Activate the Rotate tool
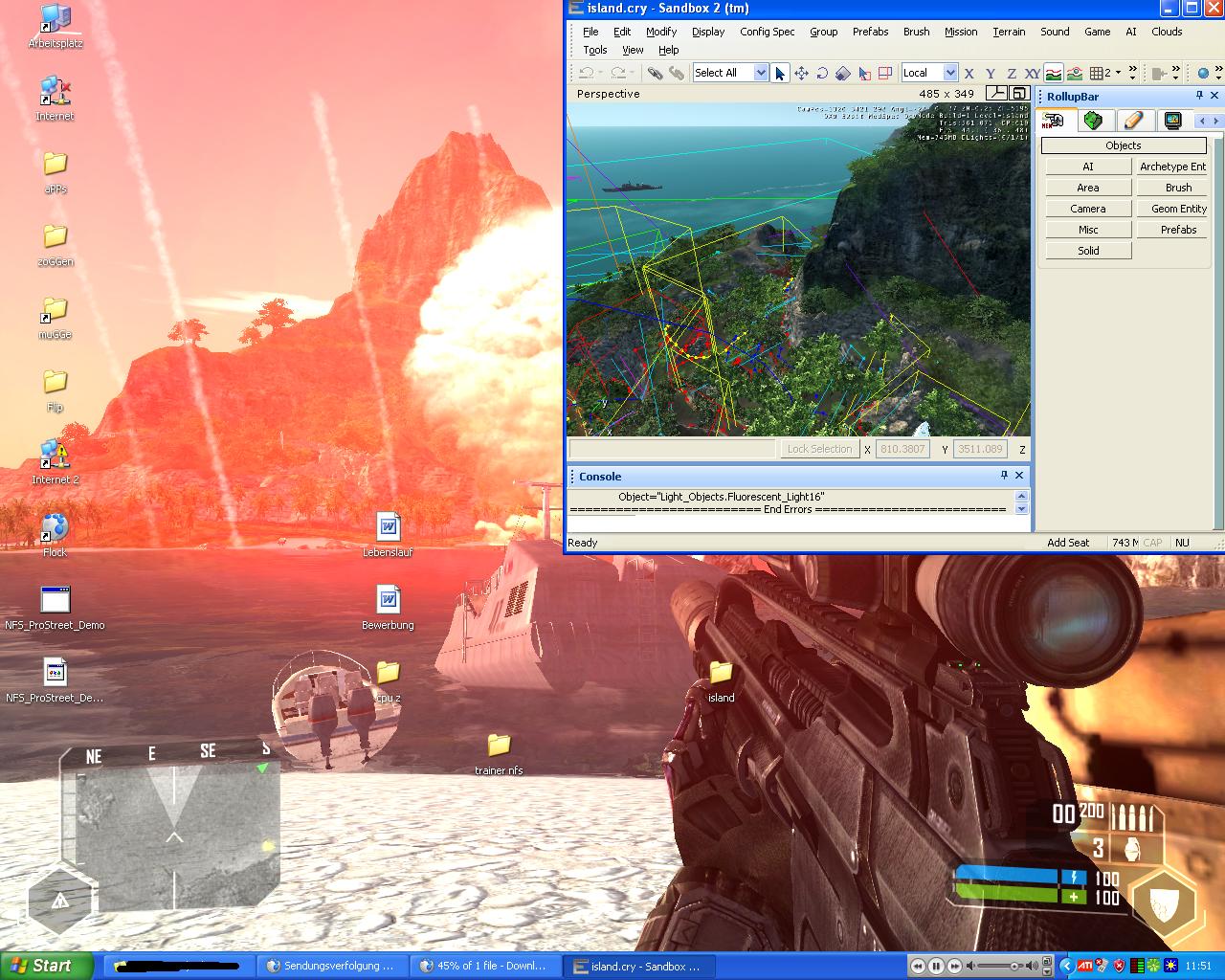Viewport: 1225px width, 980px height. click(822, 73)
